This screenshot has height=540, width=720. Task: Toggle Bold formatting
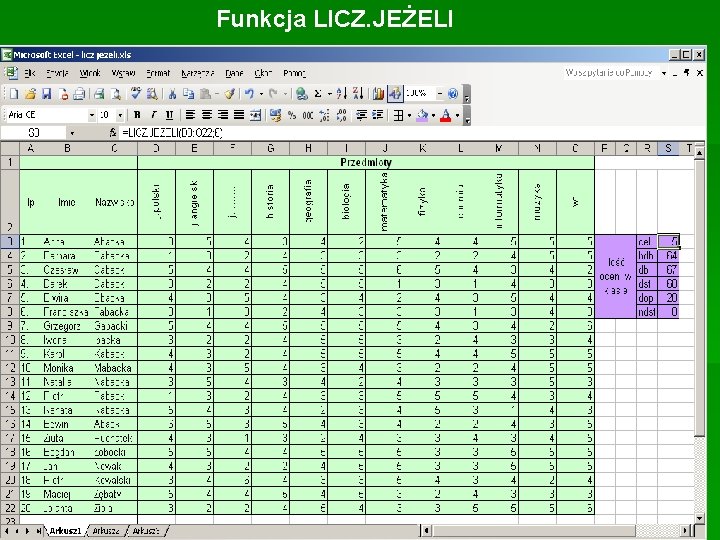point(136,115)
